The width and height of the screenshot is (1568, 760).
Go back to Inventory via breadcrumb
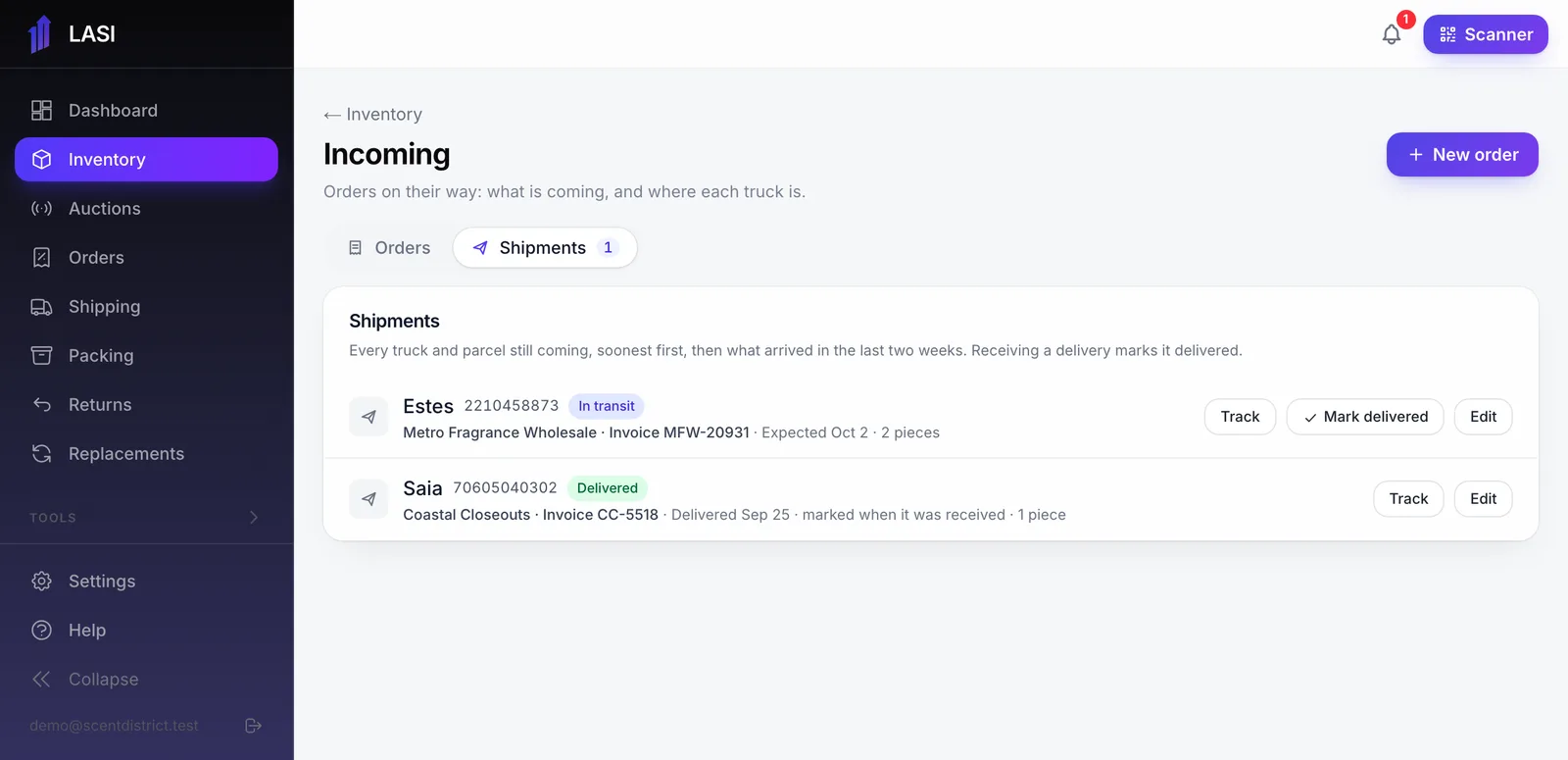click(373, 115)
